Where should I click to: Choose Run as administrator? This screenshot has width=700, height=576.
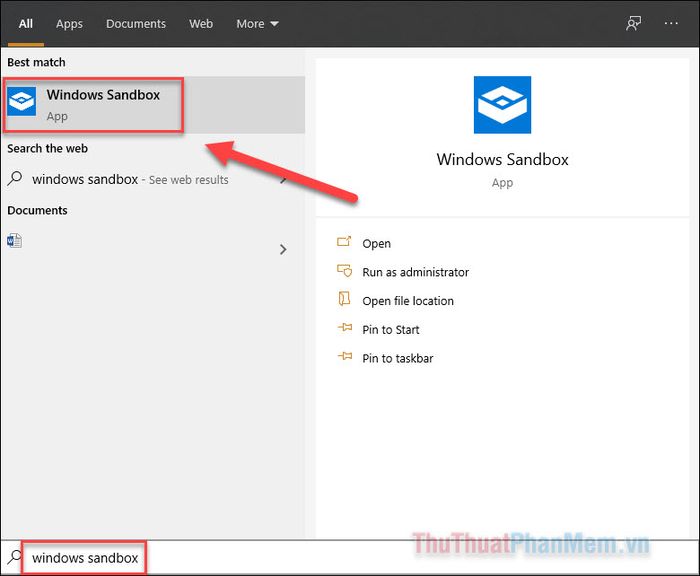[416, 272]
